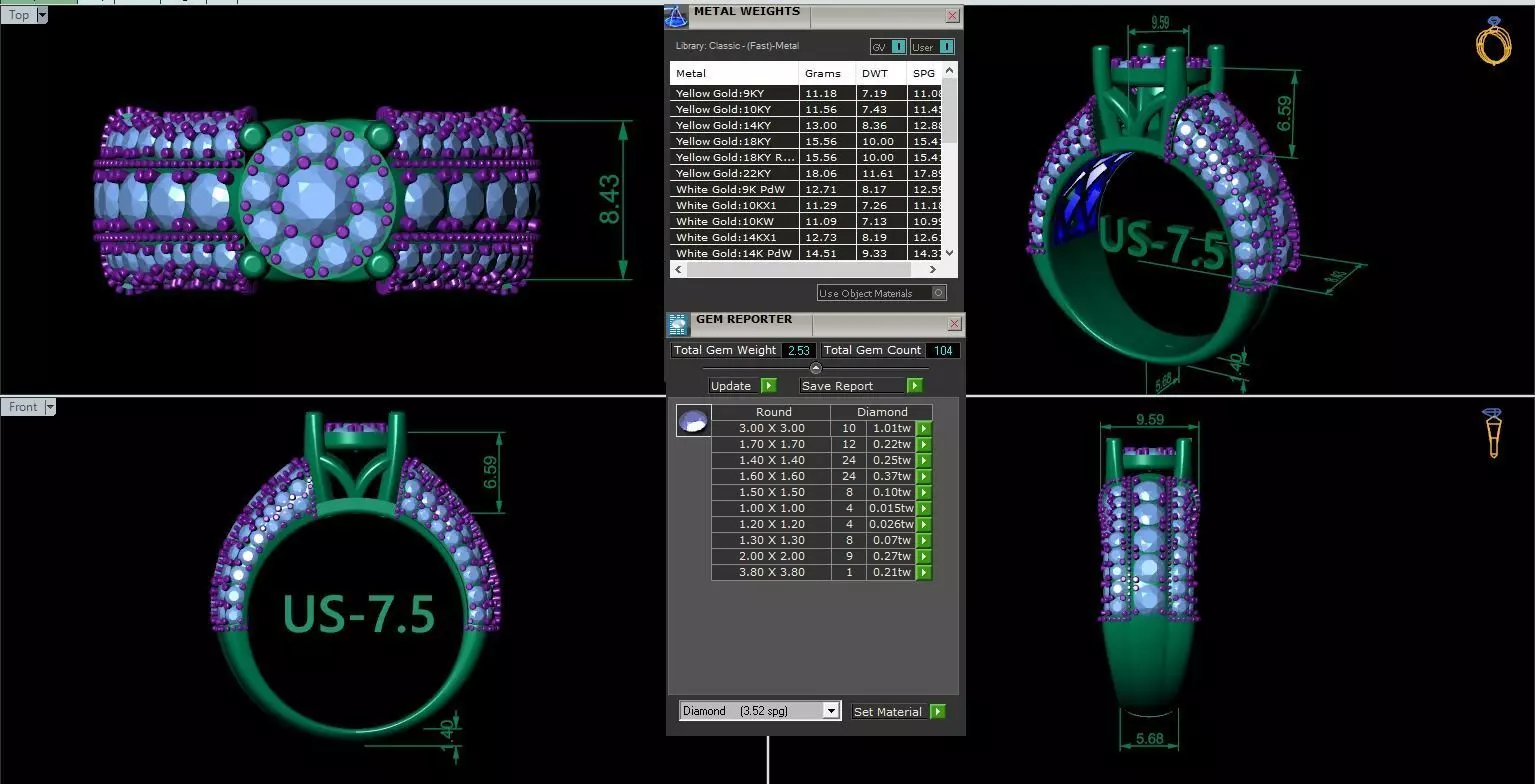
Task: Click the Diamond column header in gem table
Action: [882, 412]
